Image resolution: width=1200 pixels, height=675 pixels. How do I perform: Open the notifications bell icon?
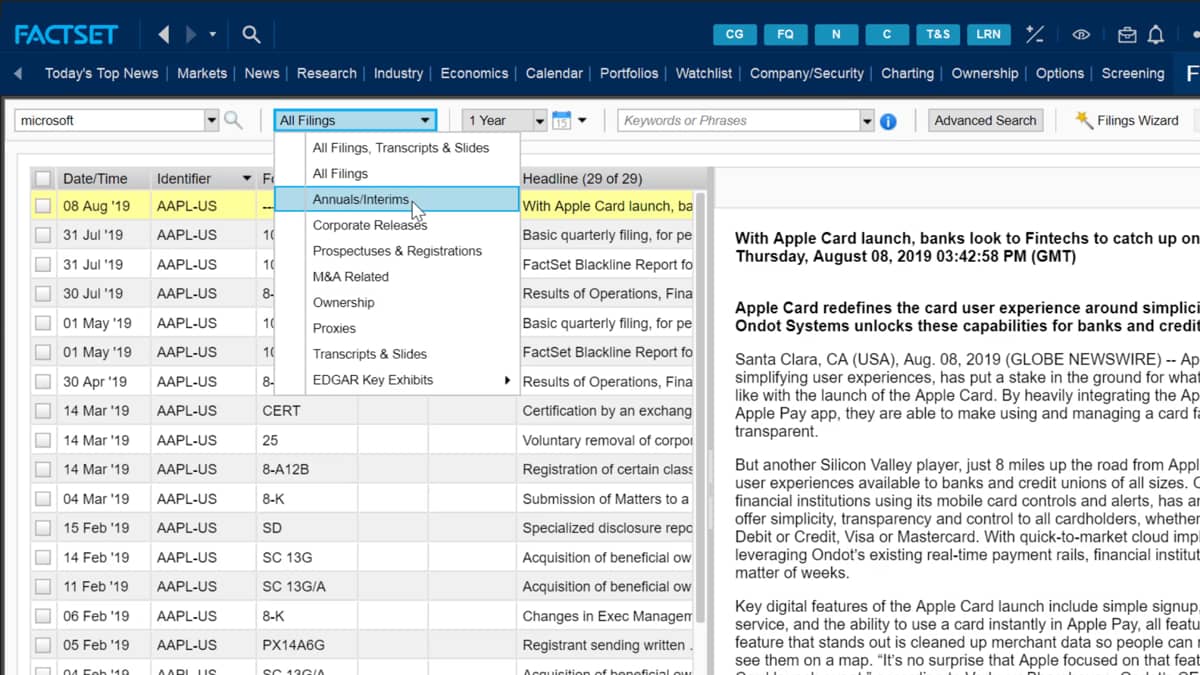[1156, 35]
